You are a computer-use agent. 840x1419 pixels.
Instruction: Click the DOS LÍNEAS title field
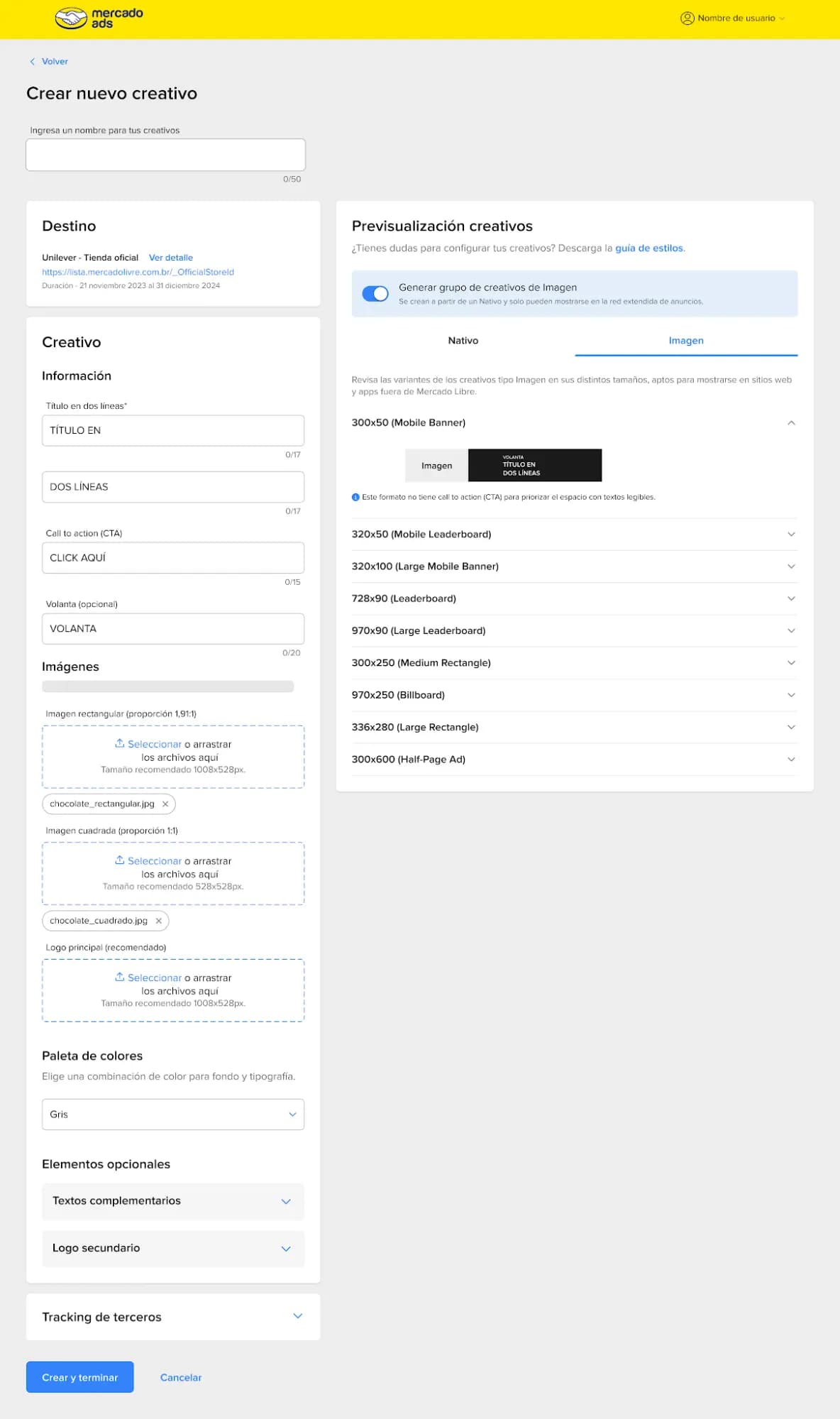(x=173, y=487)
